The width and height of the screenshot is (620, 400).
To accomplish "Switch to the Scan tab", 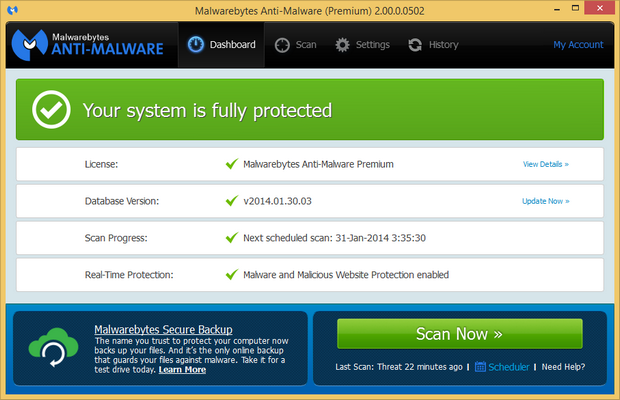I will tap(295, 45).
